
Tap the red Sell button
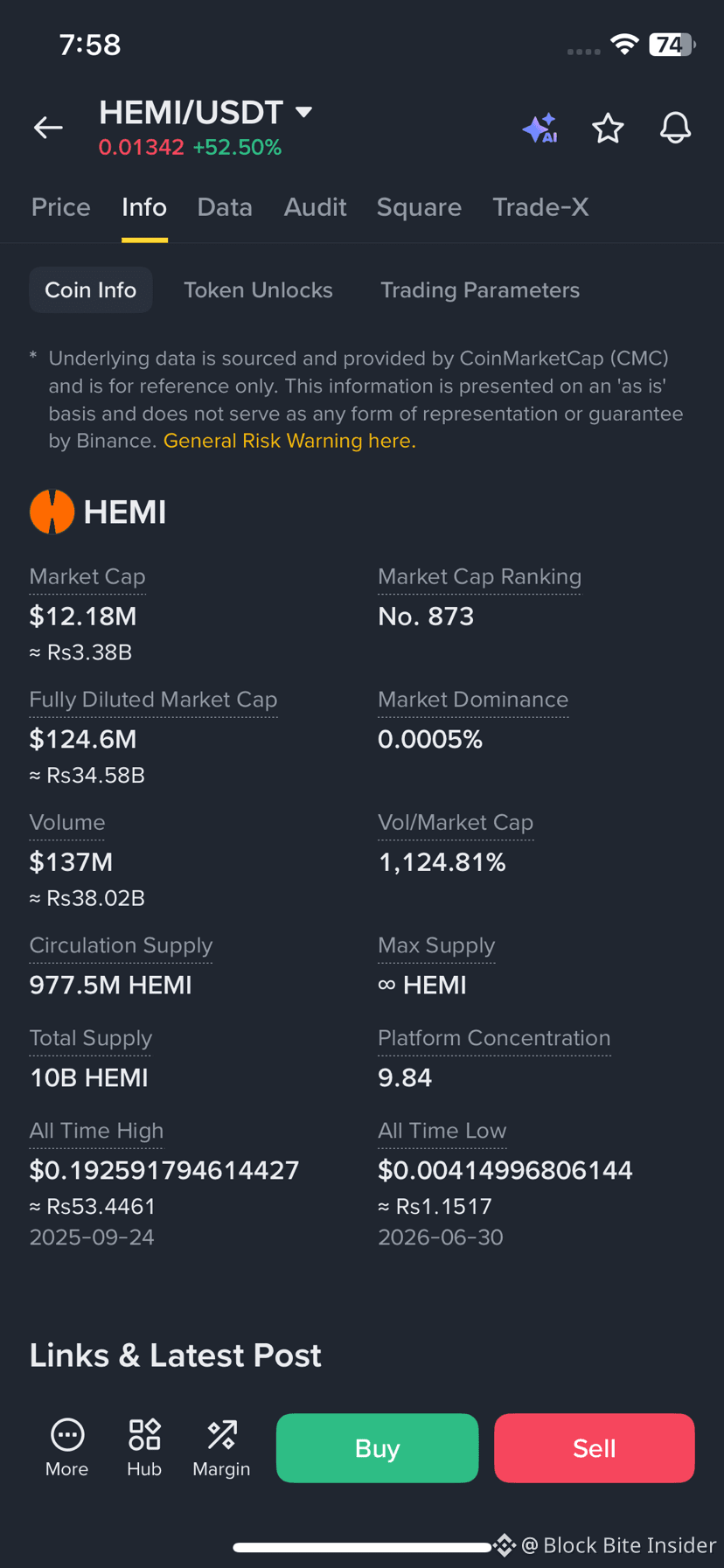595,1448
